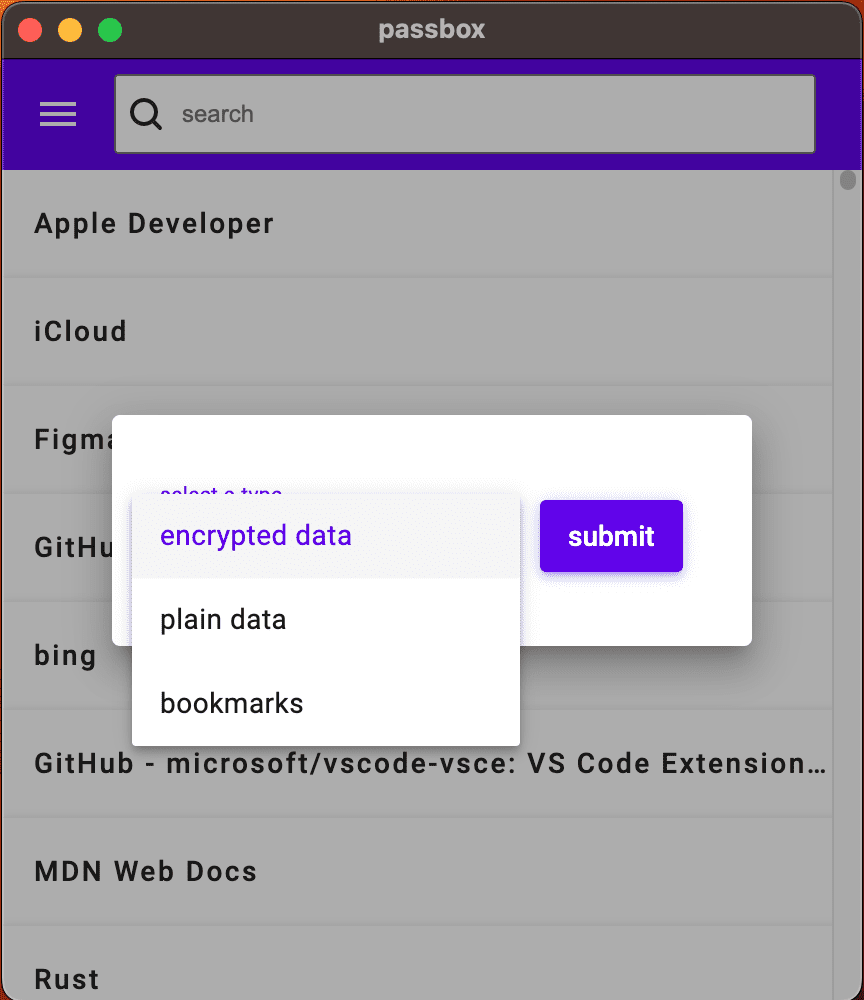Image resolution: width=864 pixels, height=1000 pixels.
Task: Select the encrypted data option
Action: [x=326, y=536]
